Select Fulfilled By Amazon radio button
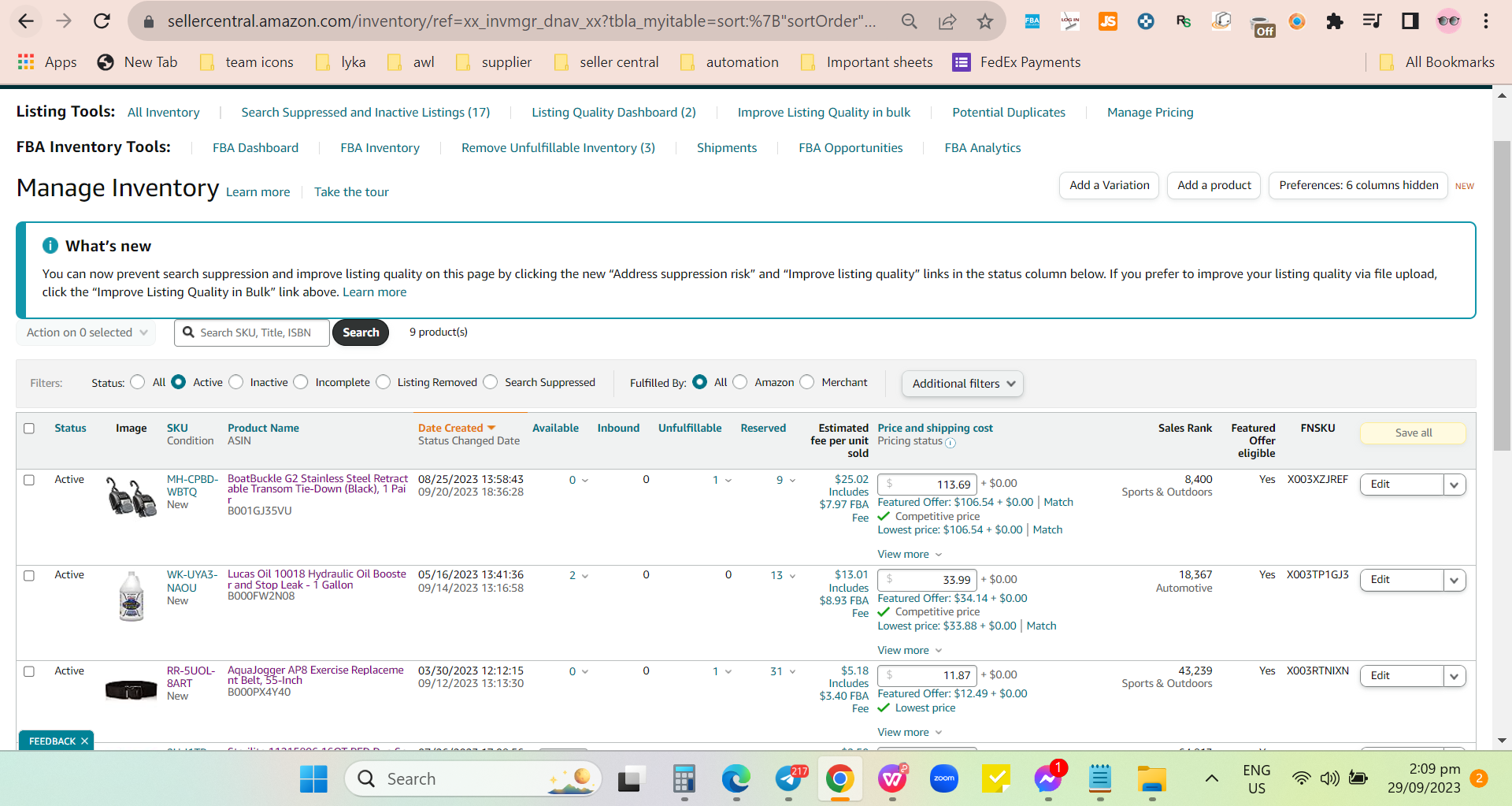The height and width of the screenshot is (806, 1512). [740, 382]
